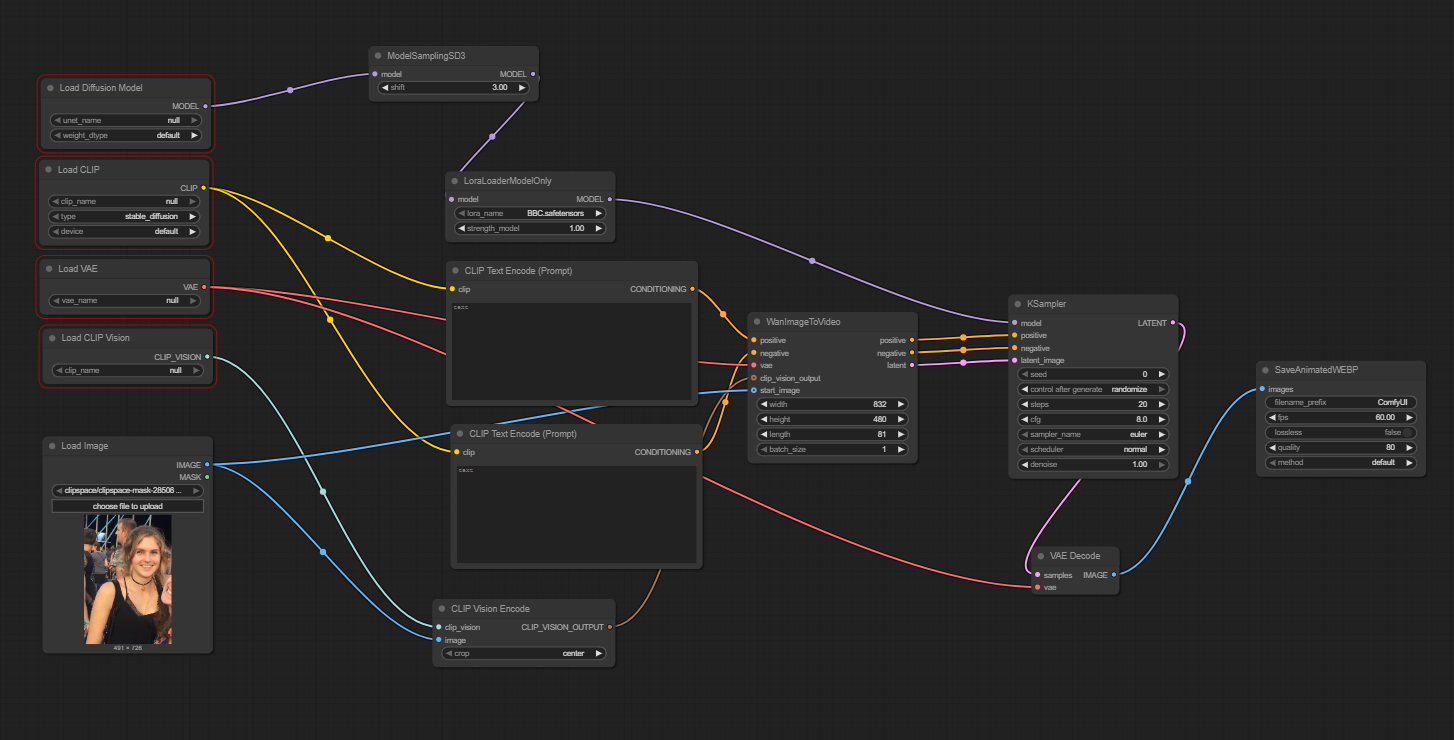This screenshot has width=1454, height=740.
Task: Click the SaveAnimatedWEBP node title text
Action: pos(1316,370)
